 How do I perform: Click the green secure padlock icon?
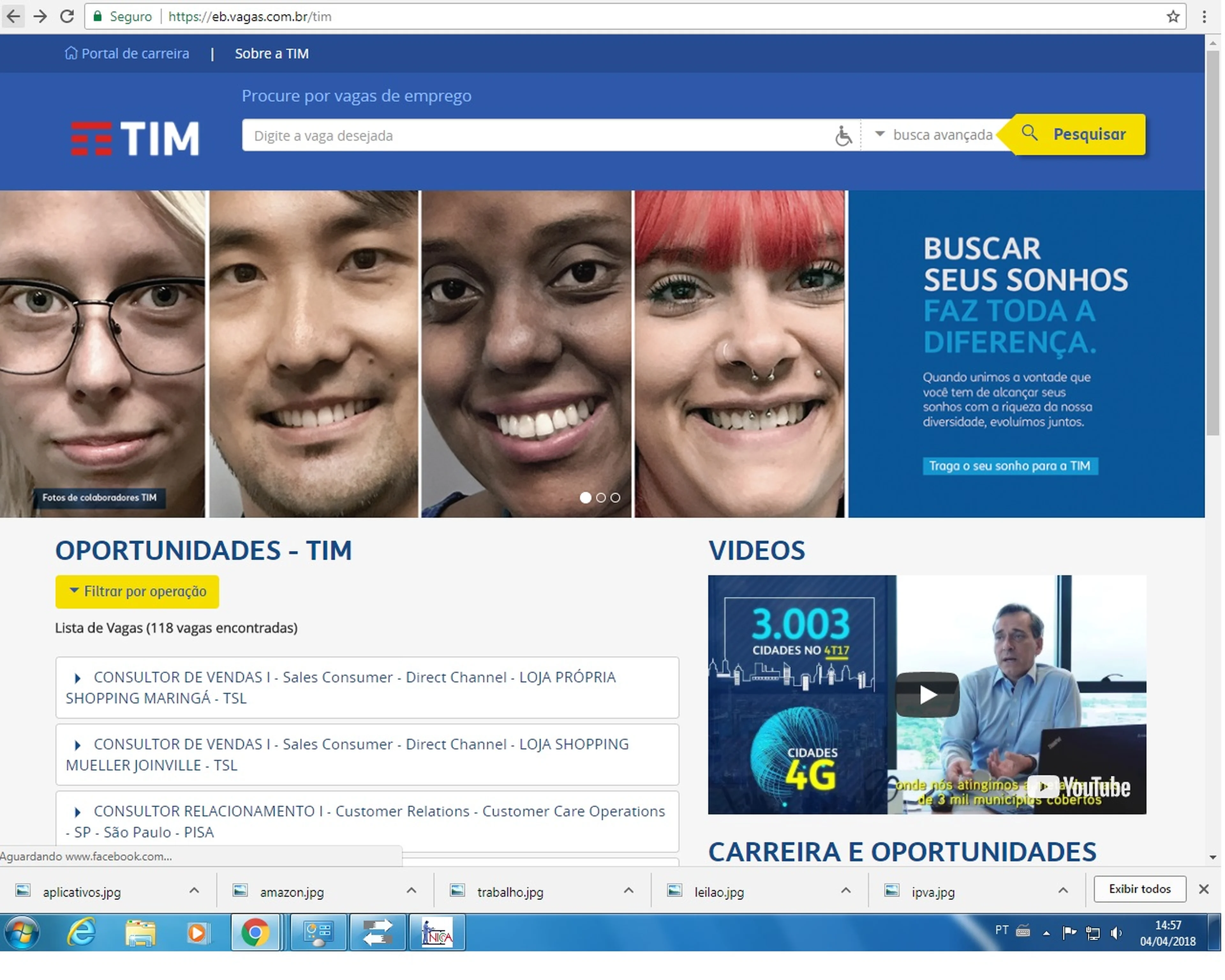pos(98,17)
